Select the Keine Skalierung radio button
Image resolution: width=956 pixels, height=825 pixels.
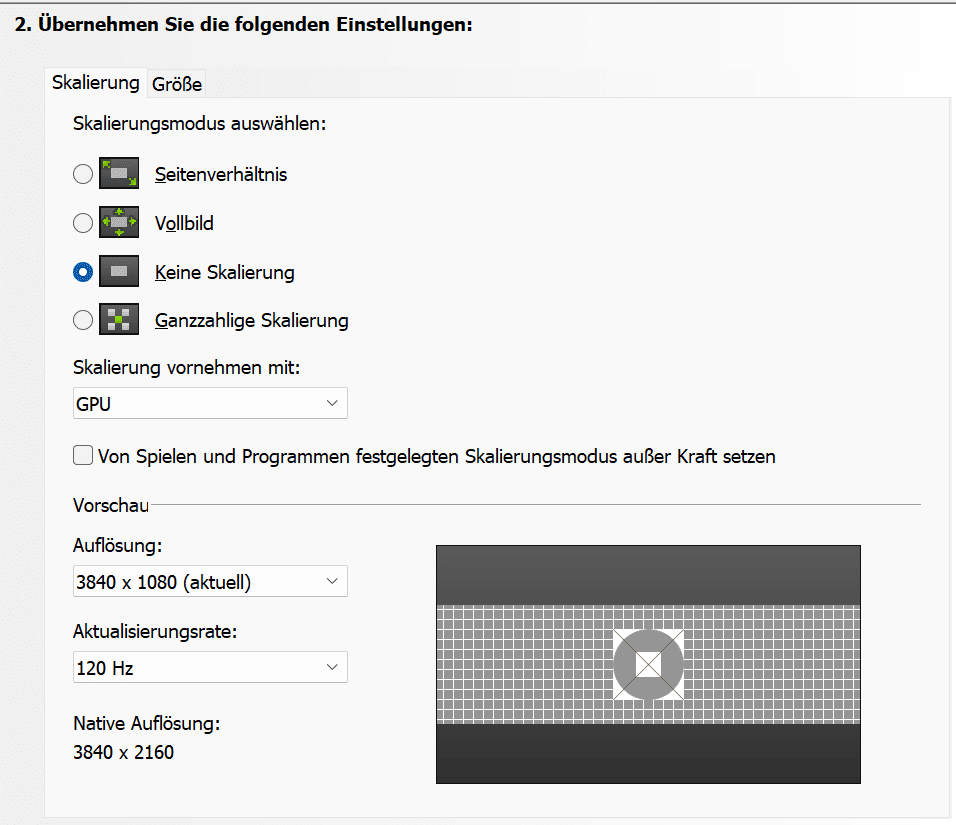[83, 272]
